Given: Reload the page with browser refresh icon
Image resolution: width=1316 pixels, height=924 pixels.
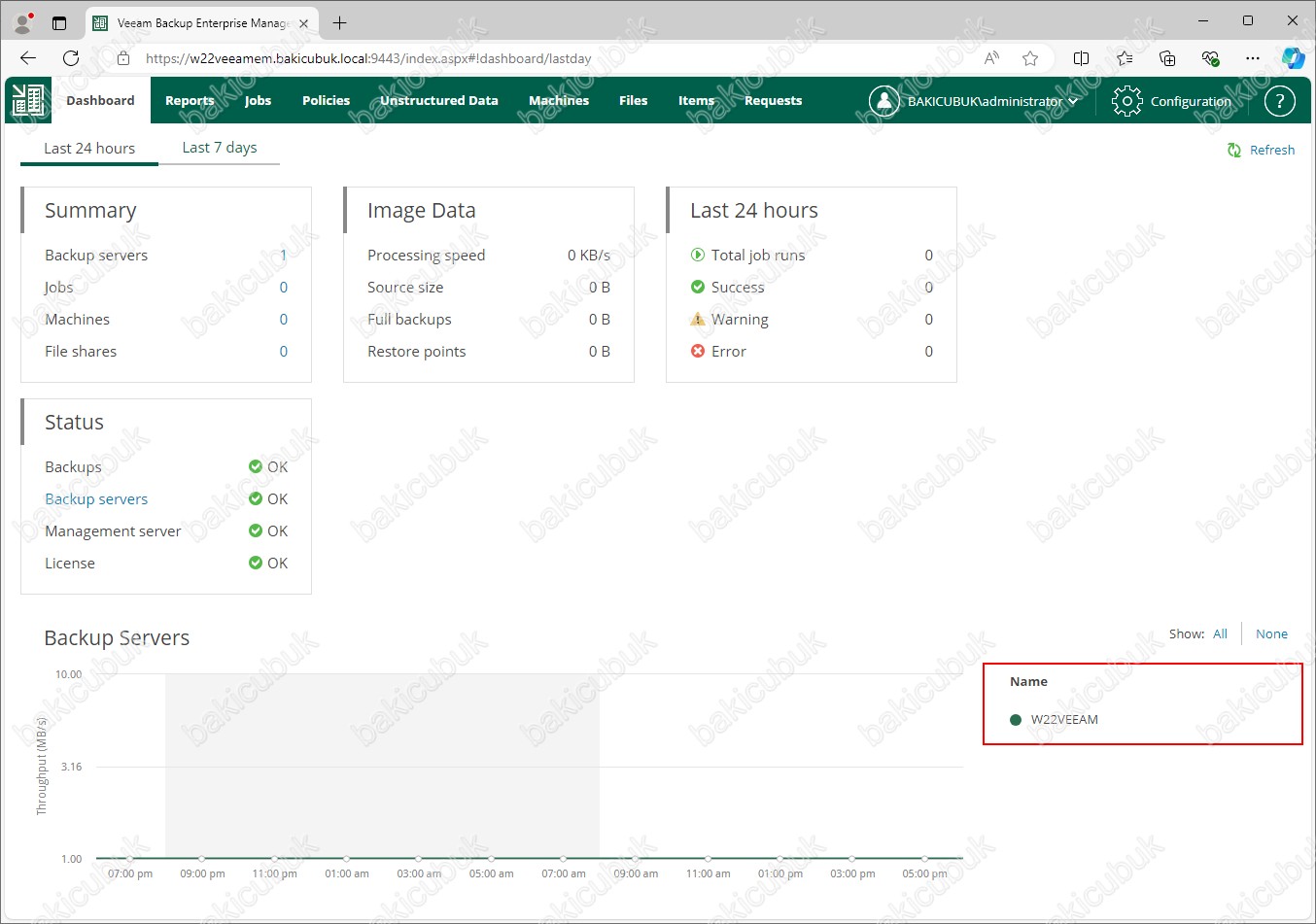Looking at the screenshot, I should pyautogui.click(x=71, y=58).
